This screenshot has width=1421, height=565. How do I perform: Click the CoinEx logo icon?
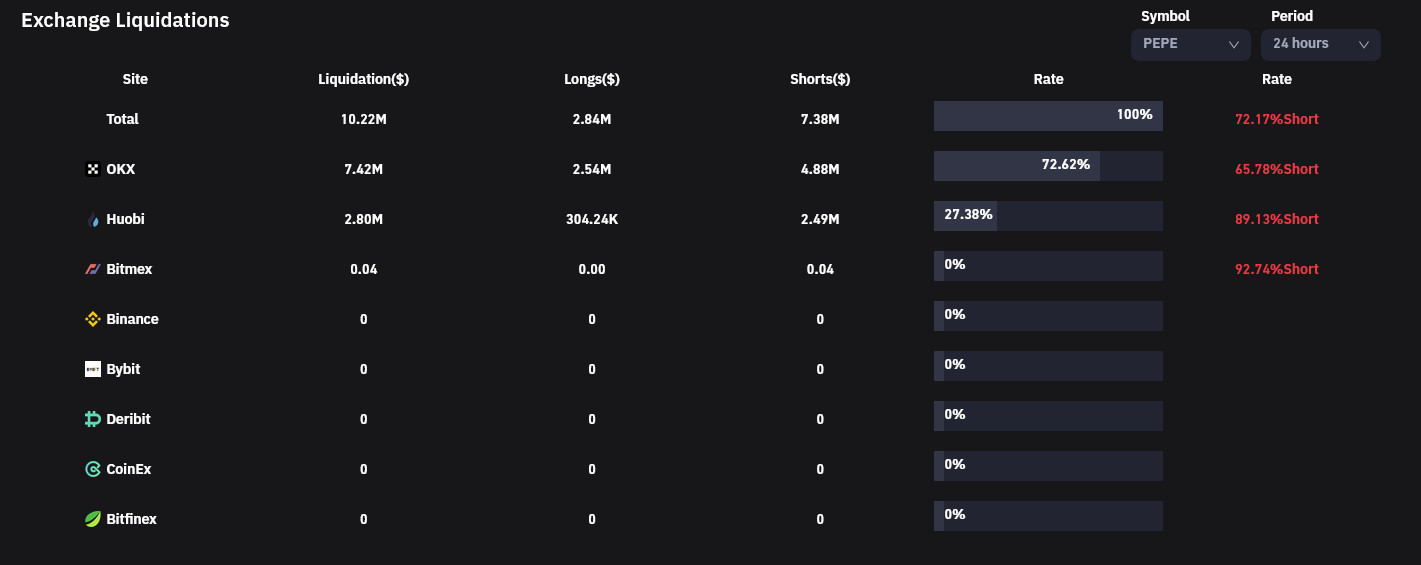(x=93, y=470)
